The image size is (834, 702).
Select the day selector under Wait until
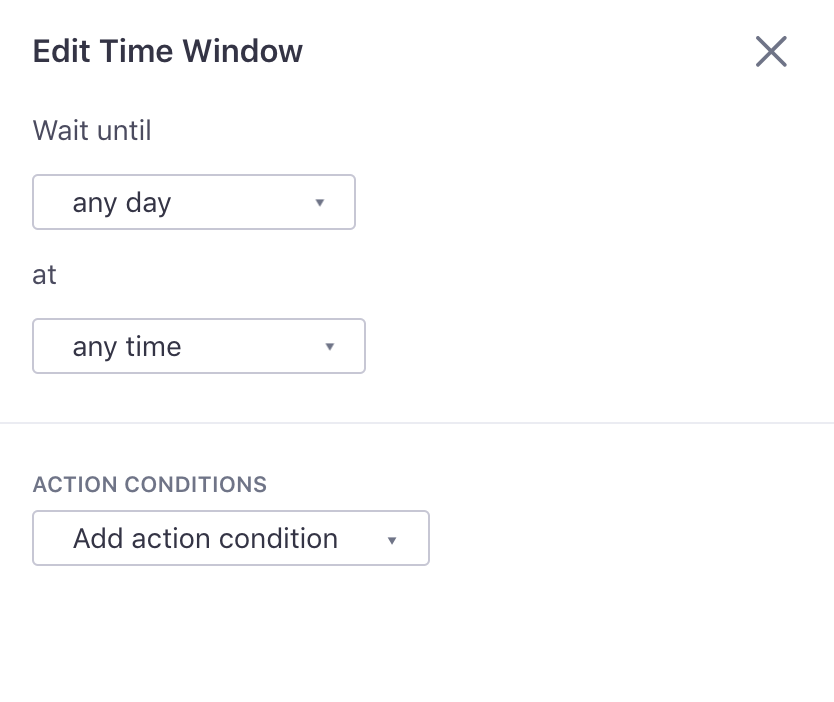click(194, 202)
